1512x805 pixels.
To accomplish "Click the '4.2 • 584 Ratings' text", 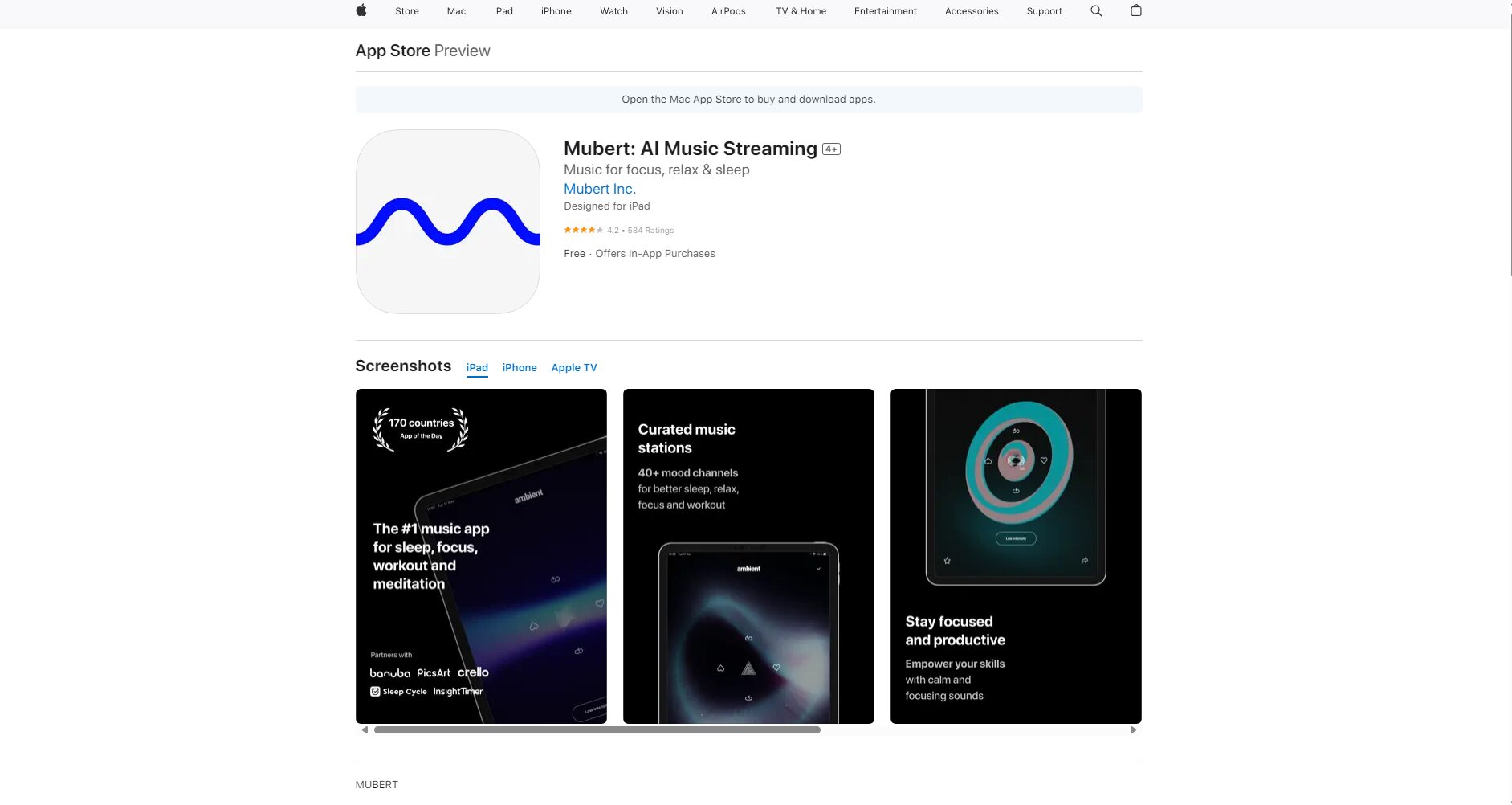I will 640,231.
